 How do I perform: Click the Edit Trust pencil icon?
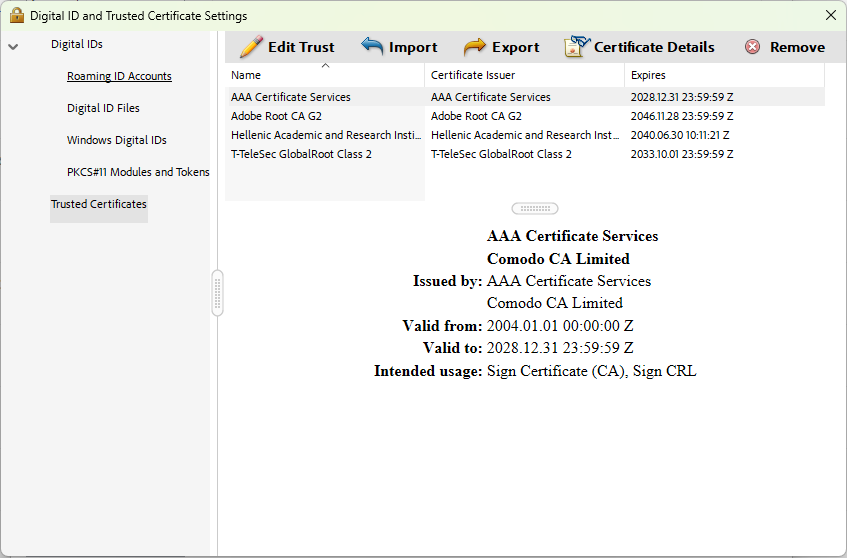251,47
